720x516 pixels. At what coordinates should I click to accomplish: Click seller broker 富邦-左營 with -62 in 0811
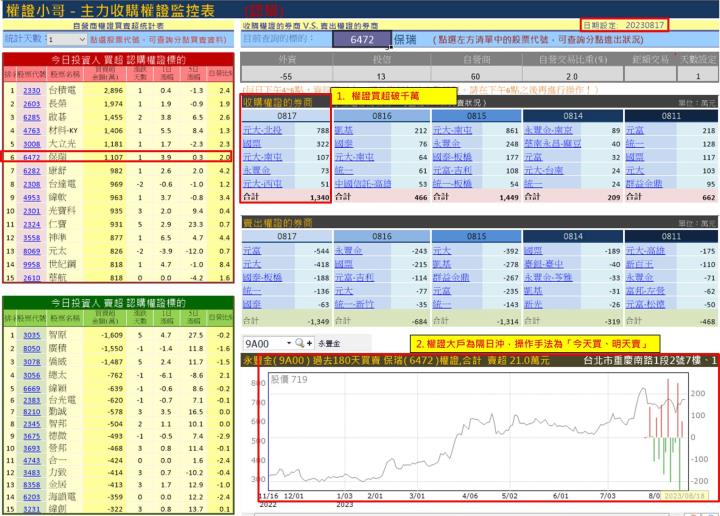click(x=645, y=291)
